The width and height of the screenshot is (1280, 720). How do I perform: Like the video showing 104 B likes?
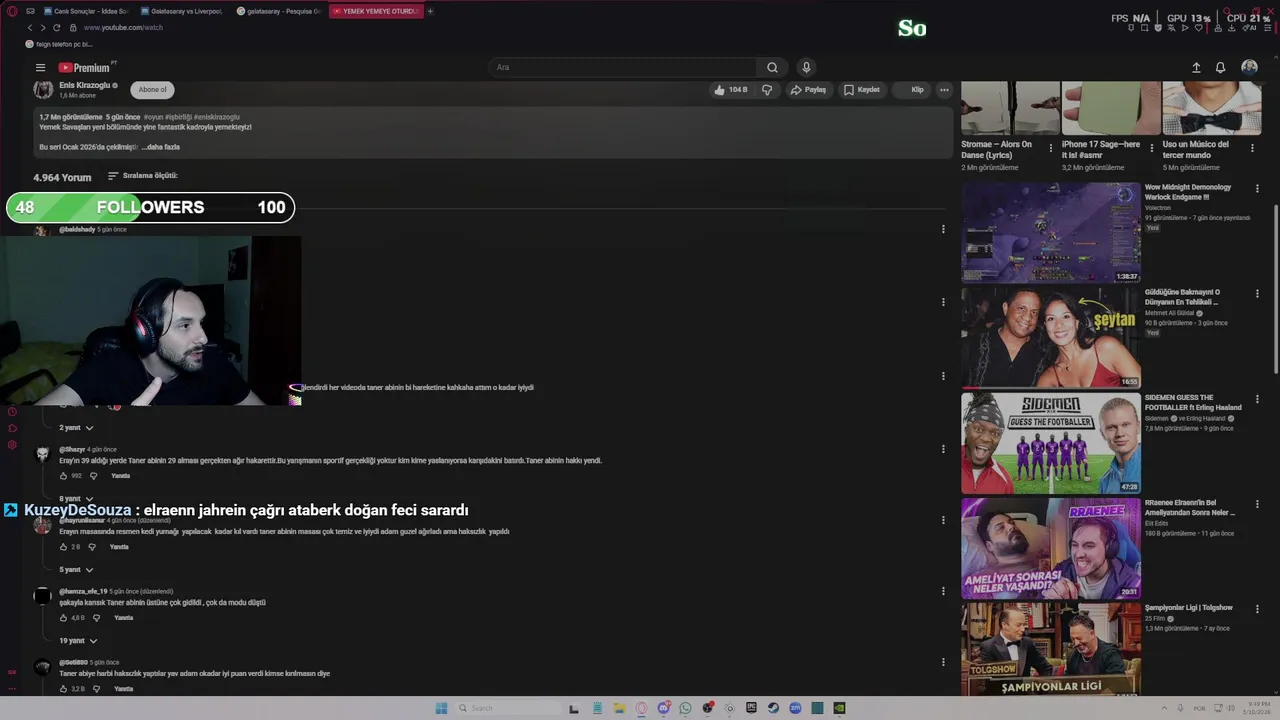click(730, 90)
